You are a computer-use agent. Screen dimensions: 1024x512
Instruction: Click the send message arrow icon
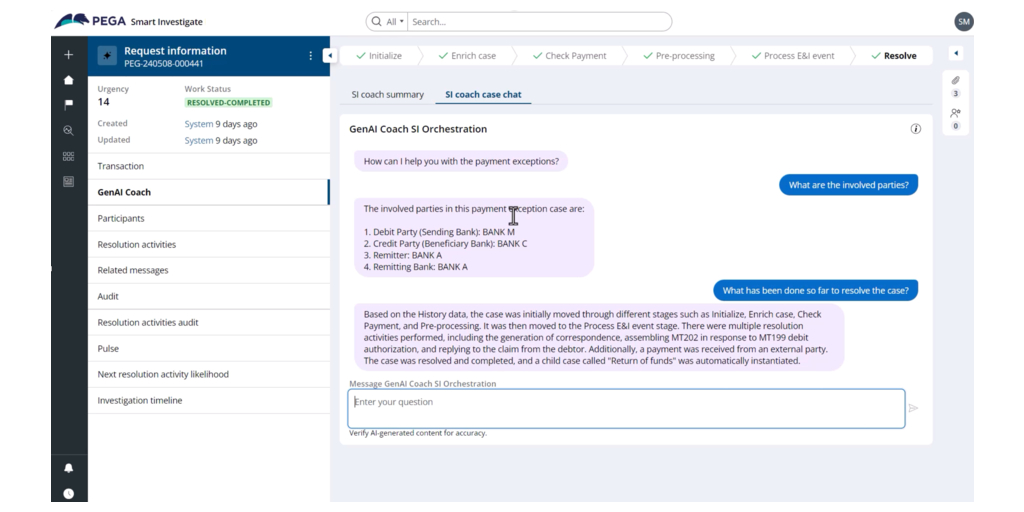tap(914, 408)
